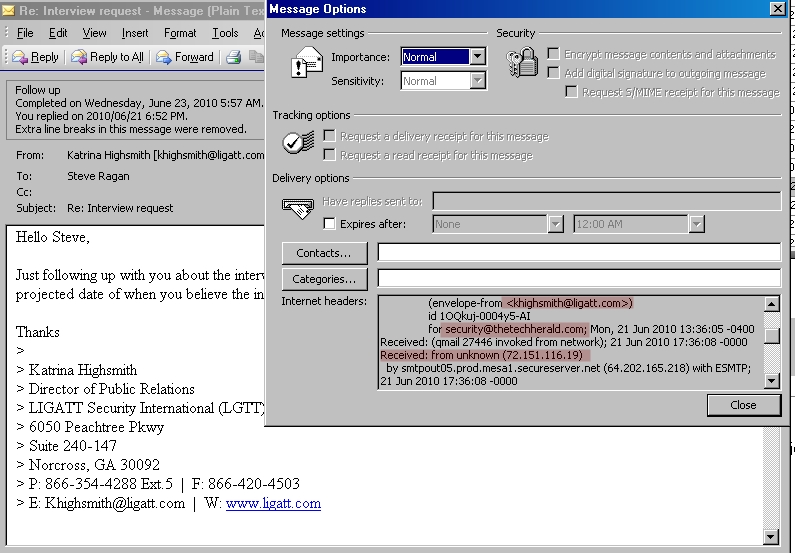Image resolution: width=795 pixels, height=553 pixels.
Task: Open the Tools menu
Action: point(225,33)
